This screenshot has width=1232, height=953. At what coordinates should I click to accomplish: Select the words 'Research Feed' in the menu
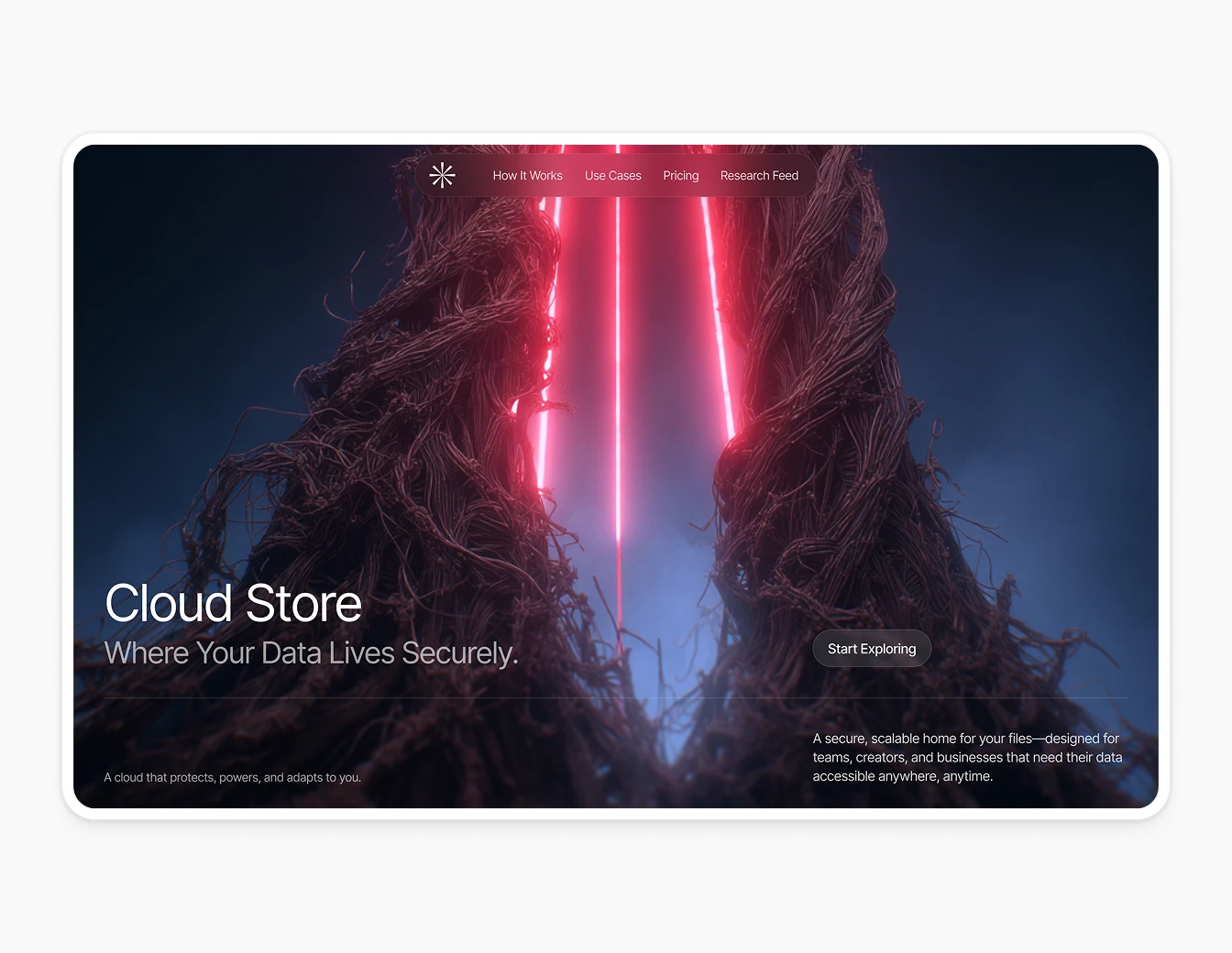pos(759,175)
